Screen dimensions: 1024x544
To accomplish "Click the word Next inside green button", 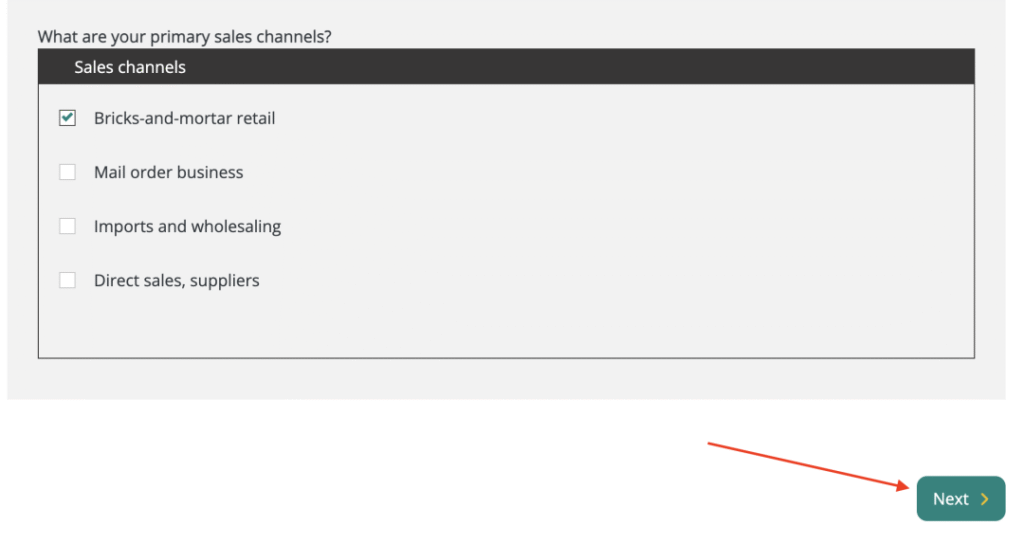I will click(x=950, y=499).
